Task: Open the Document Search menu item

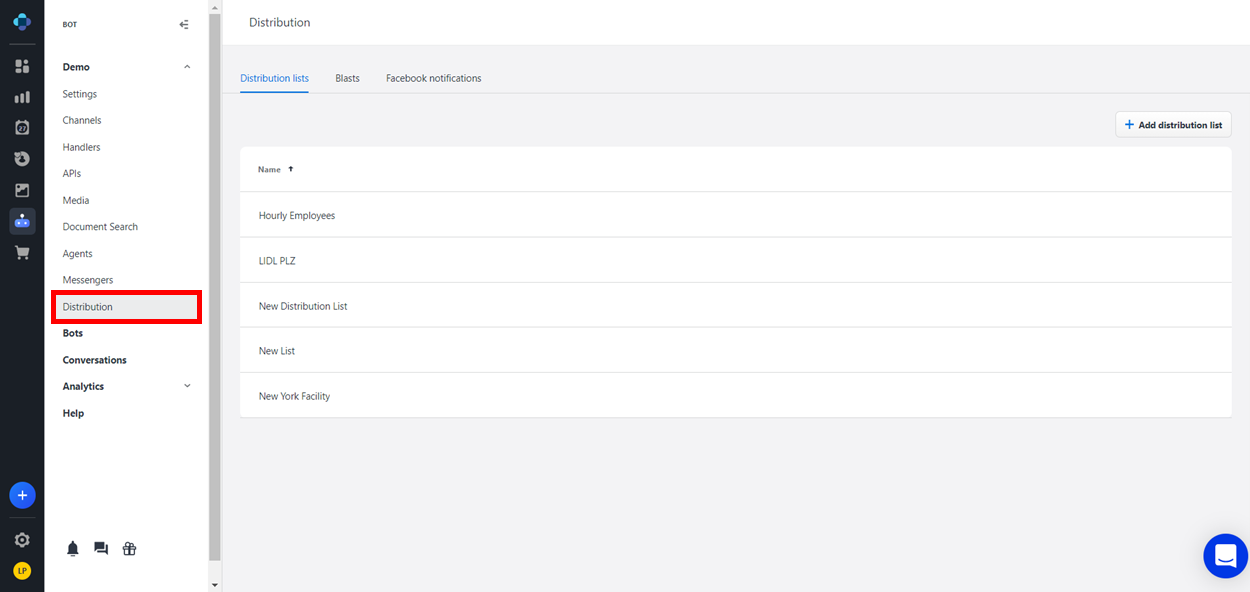Action: click(x=100, y=227)
